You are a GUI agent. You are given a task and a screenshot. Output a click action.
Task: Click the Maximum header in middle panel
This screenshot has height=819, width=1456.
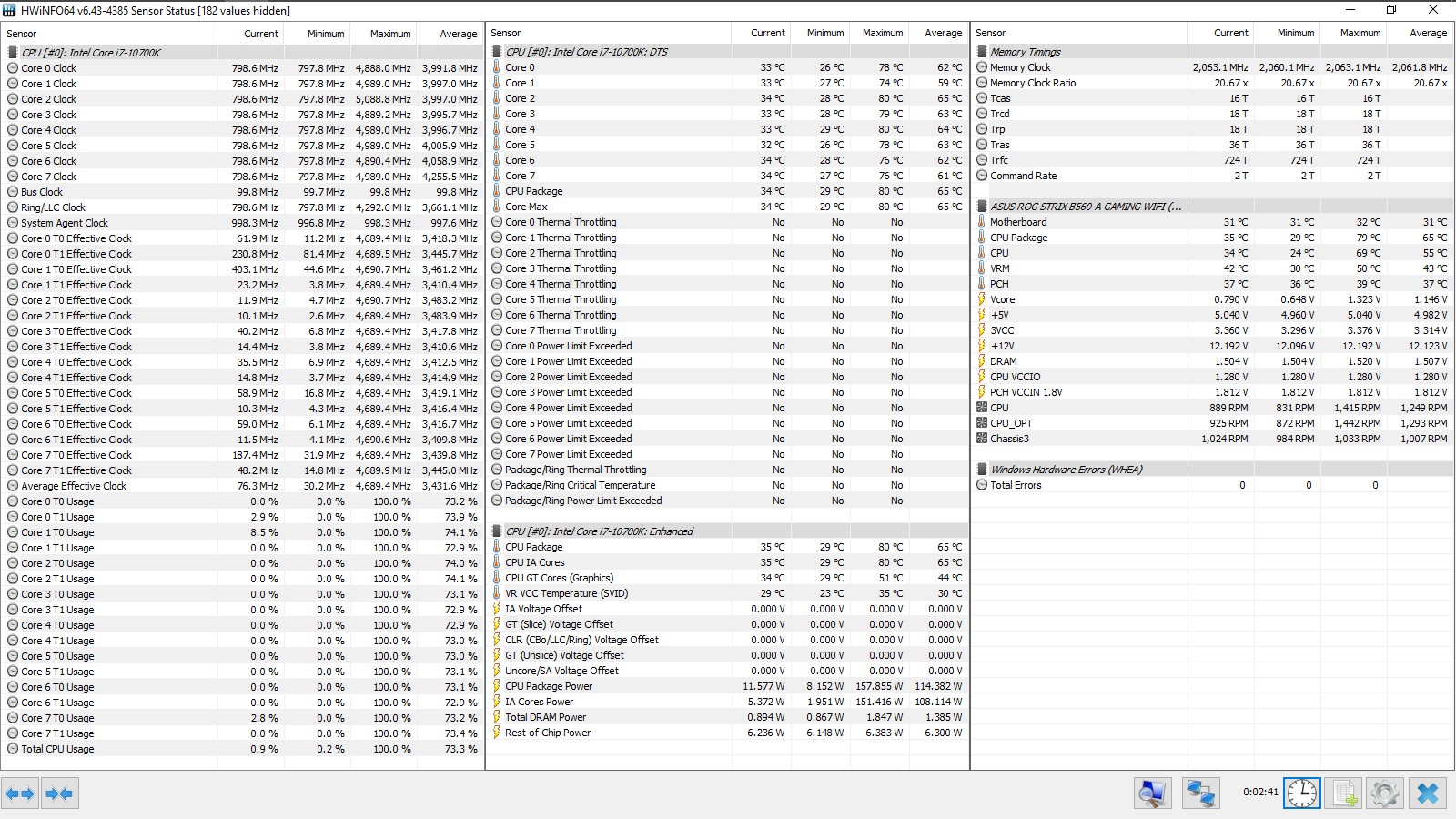pyautogui.click(x=883, y=33)
